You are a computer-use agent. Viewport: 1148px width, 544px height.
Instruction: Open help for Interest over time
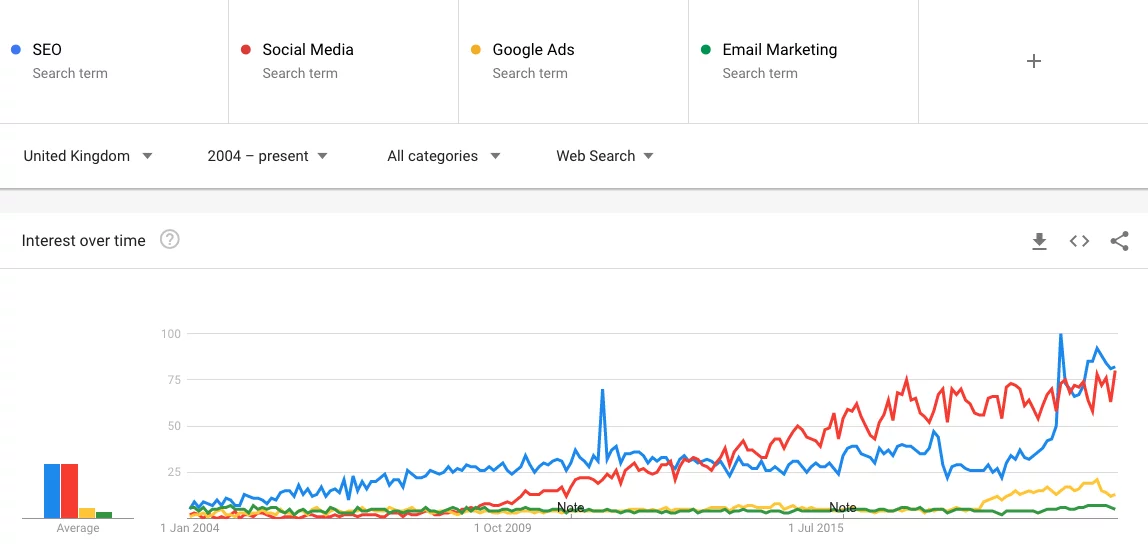click(170, 240)
